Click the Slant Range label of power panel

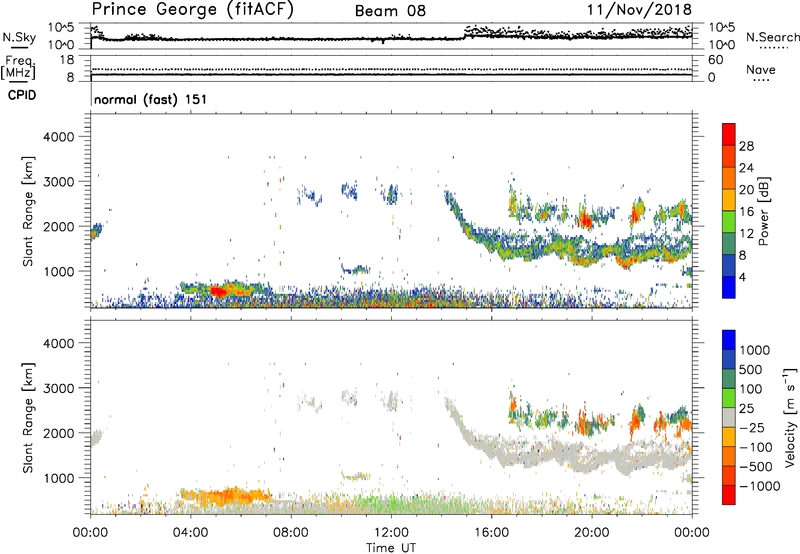point(28,211)
